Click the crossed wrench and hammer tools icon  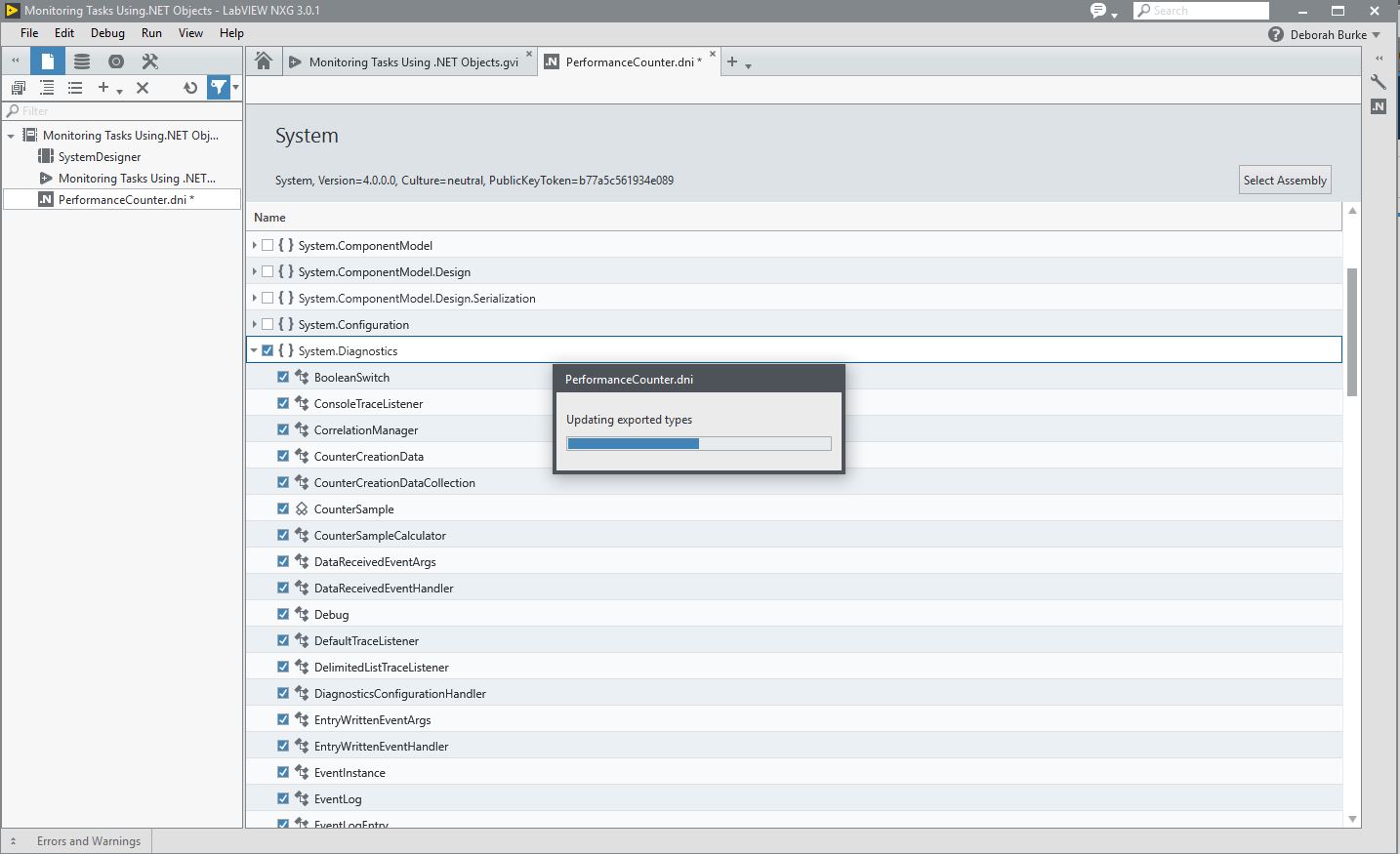[149, 61]
